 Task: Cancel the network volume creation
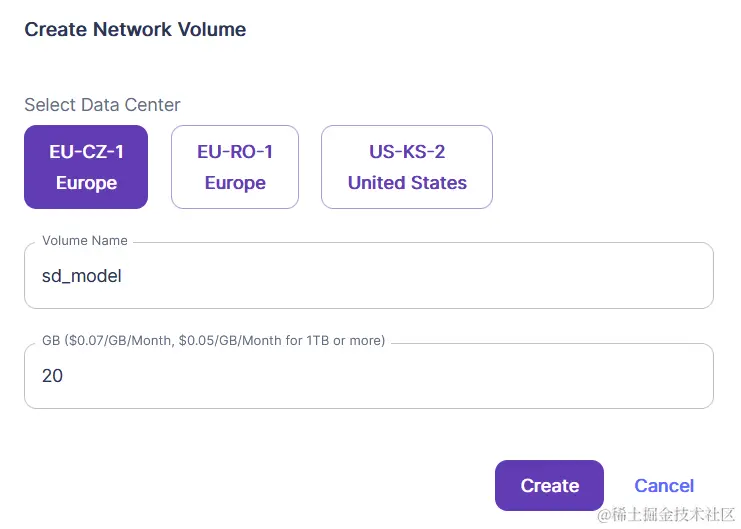tap(664, 486)
